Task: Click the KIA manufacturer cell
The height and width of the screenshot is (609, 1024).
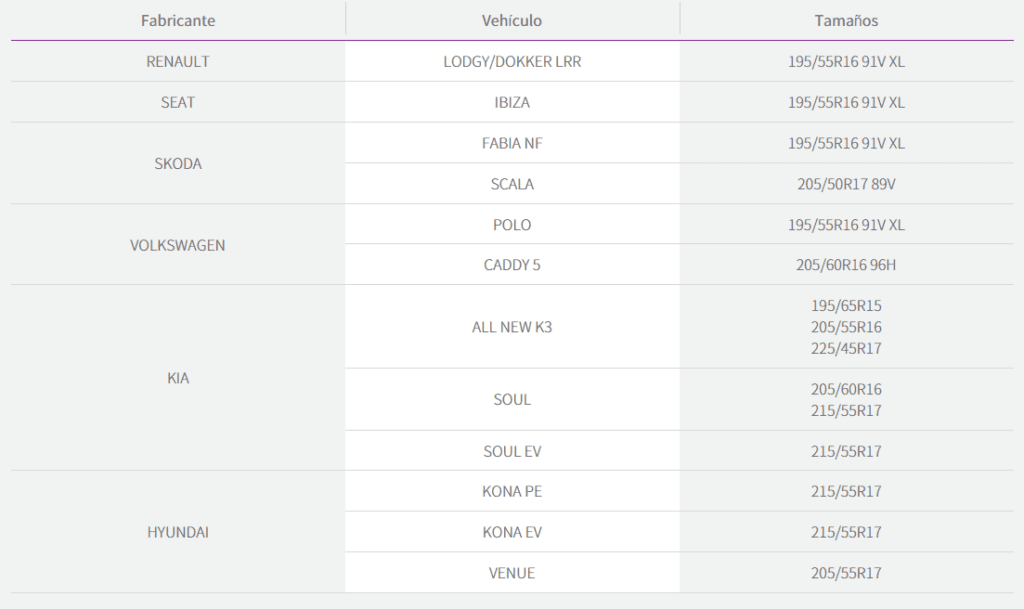Action: [x=178, y=378]
